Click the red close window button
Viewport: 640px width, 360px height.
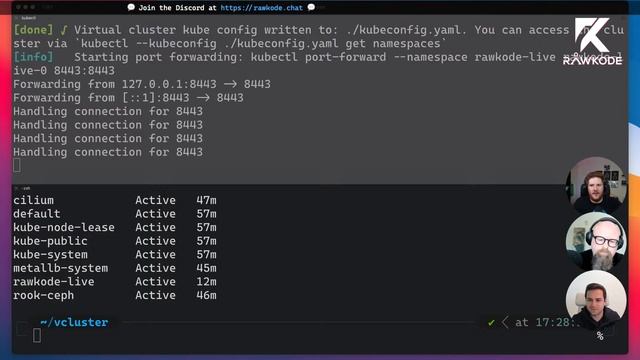18,7
